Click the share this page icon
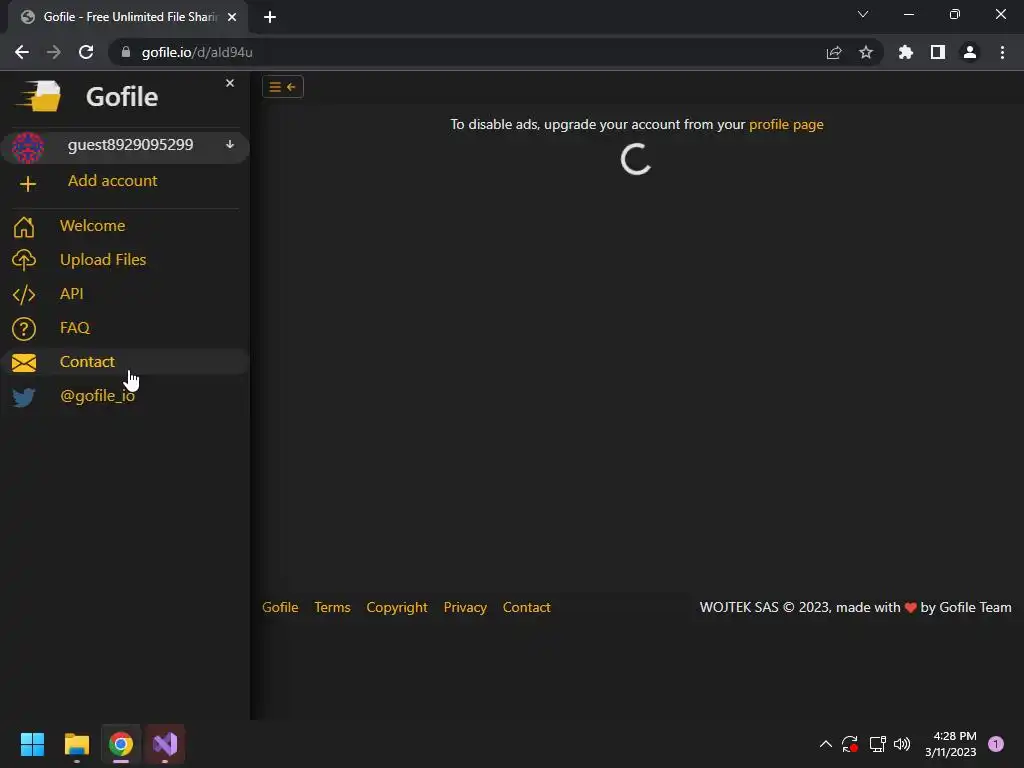This screenshot has width=1024, height=768. 834,52
